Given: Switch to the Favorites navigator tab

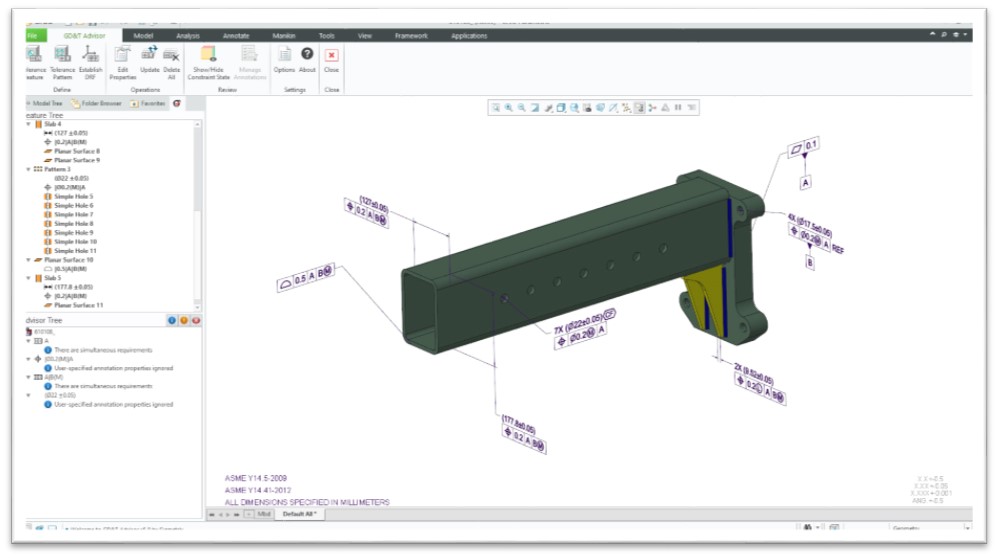Looking at the screenshot, I should click(148, 103).
